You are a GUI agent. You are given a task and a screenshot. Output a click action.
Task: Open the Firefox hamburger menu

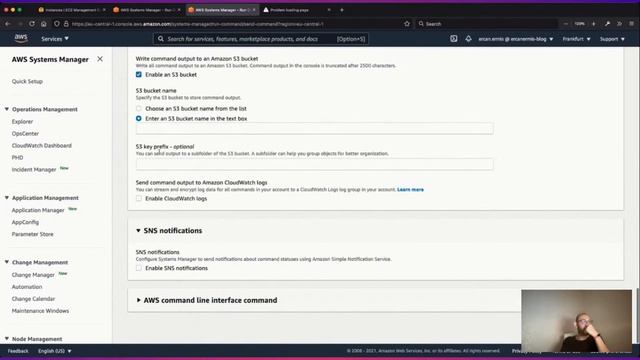pyautogui.click(x=631, y=24)
